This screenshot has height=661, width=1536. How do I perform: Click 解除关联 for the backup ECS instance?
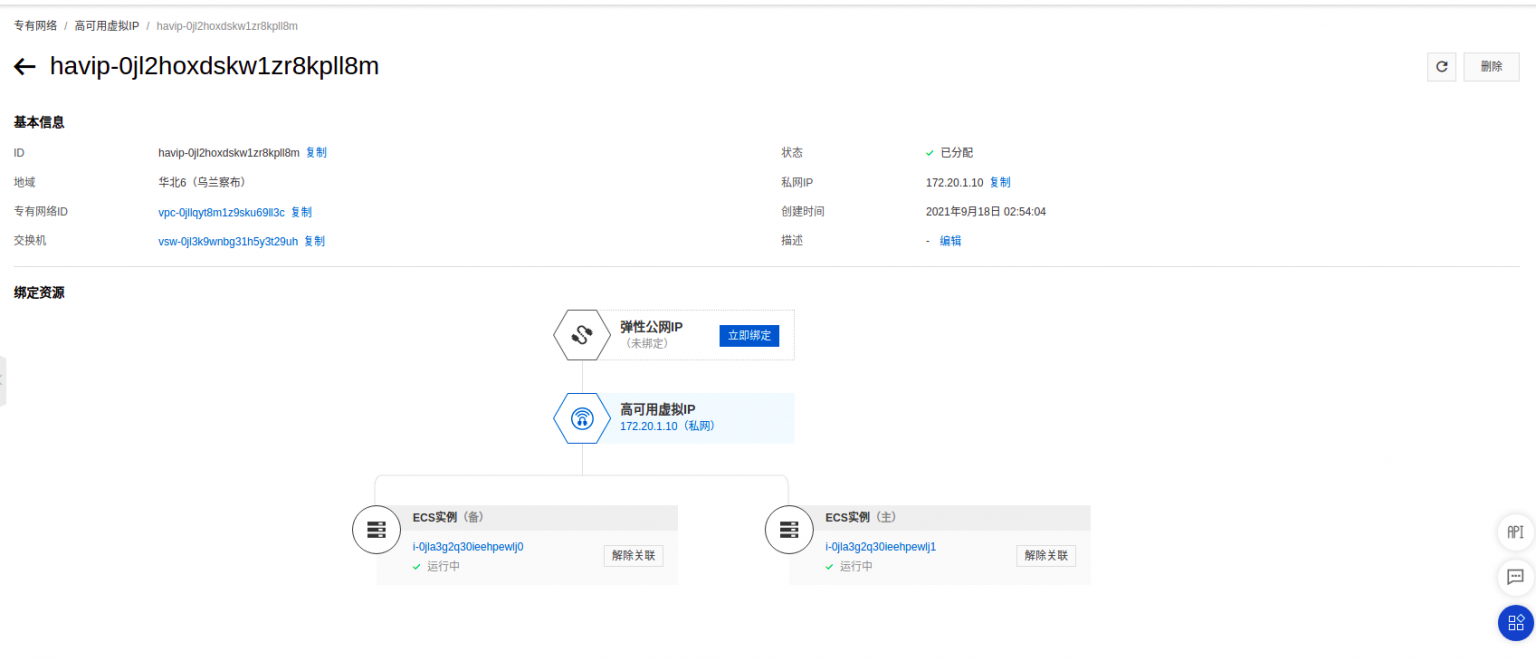(x=632, y=555)
